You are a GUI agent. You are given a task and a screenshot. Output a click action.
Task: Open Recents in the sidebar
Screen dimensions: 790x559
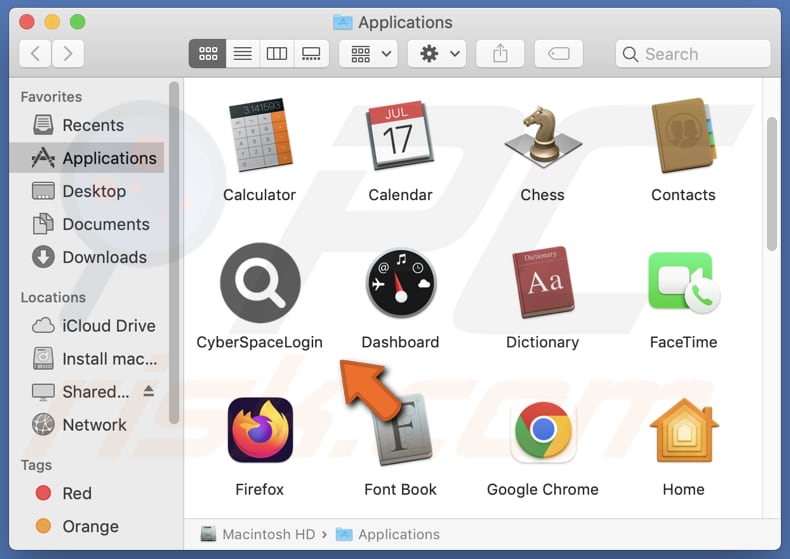87,125
